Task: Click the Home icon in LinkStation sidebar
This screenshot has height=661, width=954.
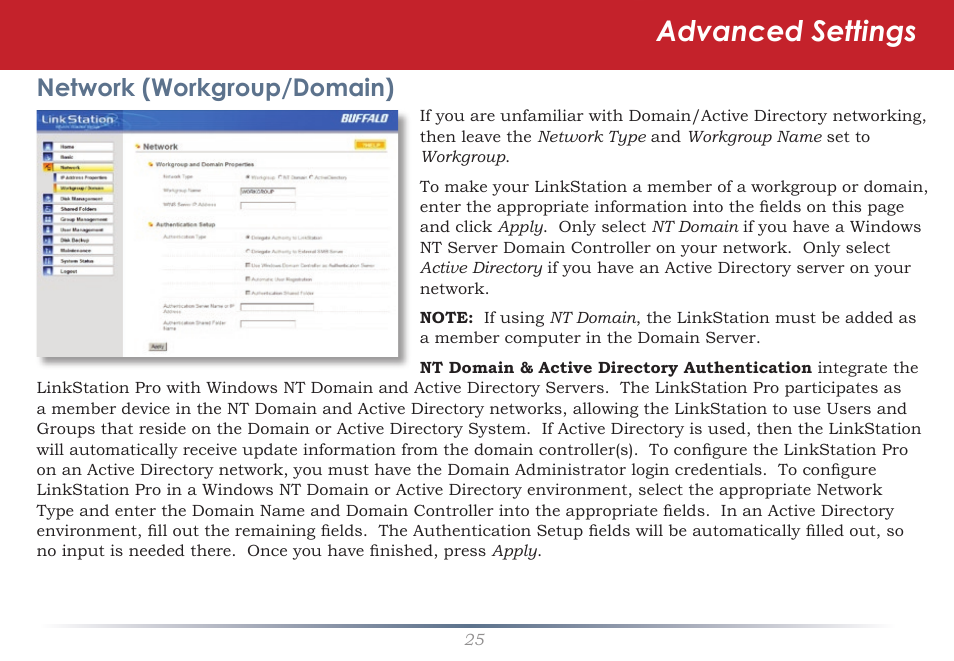Action: click(x=48, y=147)
